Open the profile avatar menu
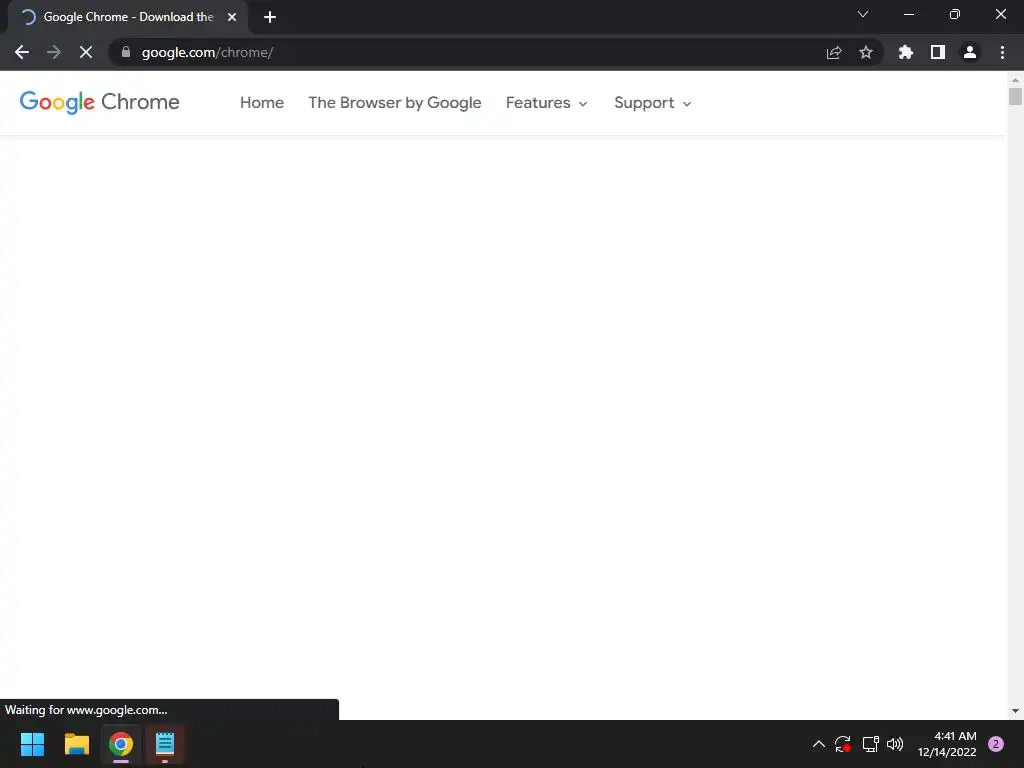The image size is (1024, 768). pos(970,52)
